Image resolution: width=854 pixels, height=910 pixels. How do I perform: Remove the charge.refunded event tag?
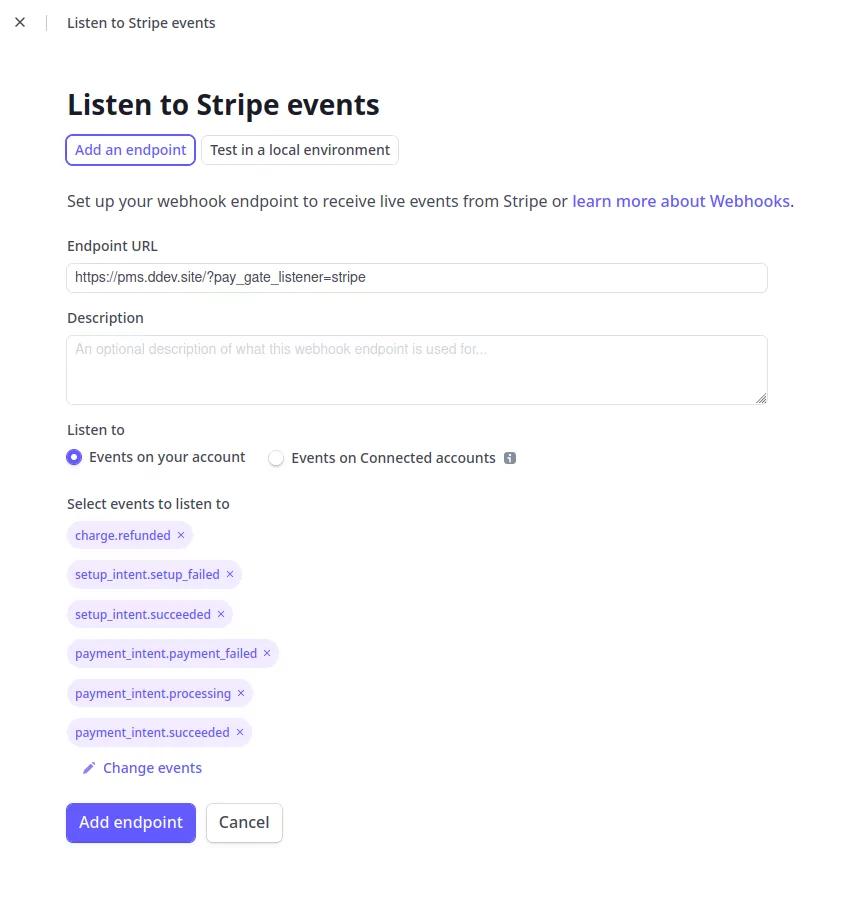click(x=181, y=535)
